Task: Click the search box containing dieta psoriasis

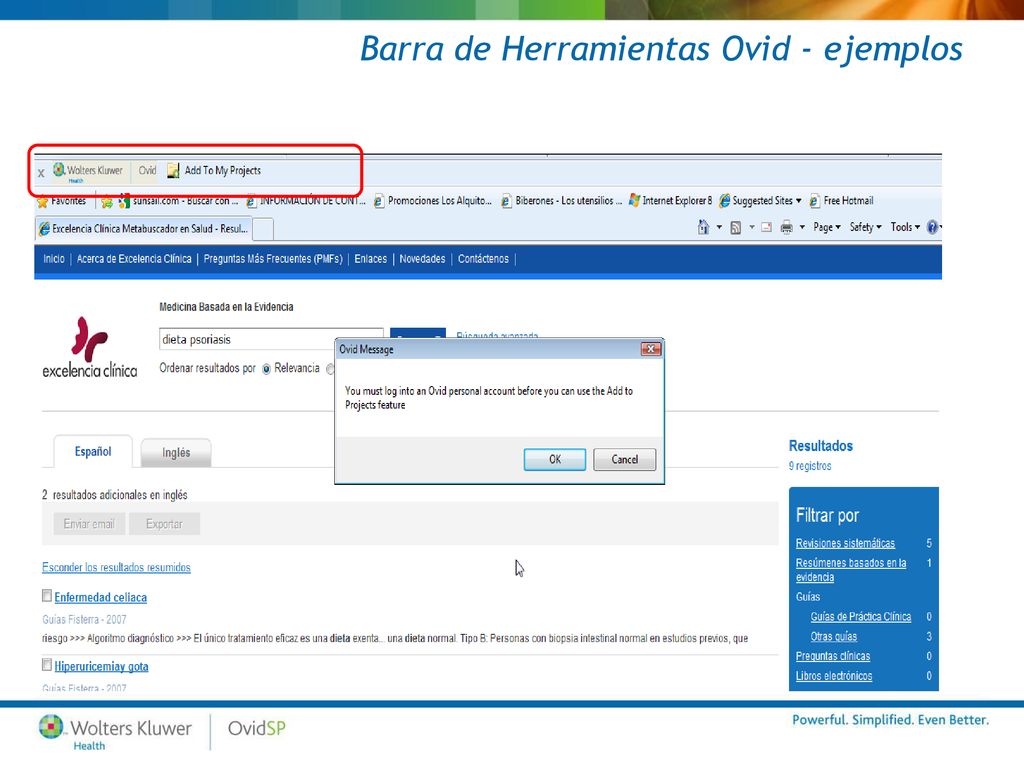Action: coord(271,340)
